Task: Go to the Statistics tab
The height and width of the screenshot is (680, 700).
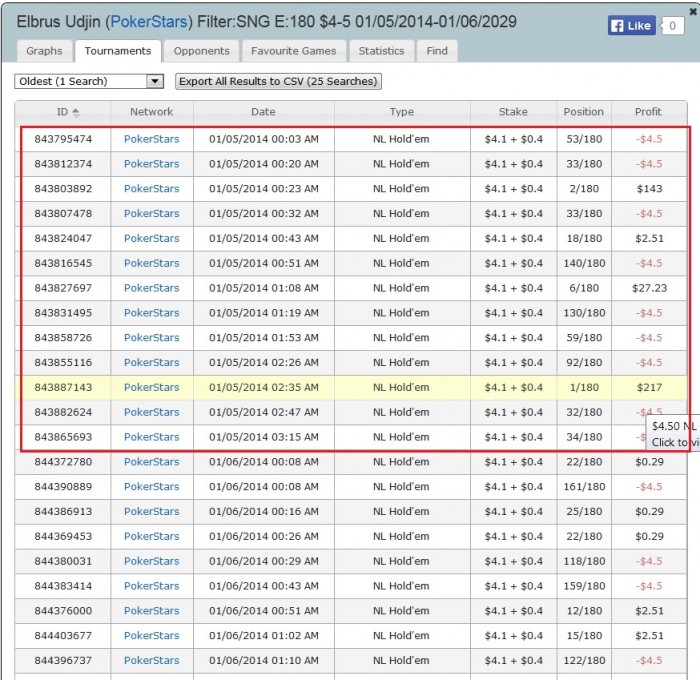Action: (381, 51)
